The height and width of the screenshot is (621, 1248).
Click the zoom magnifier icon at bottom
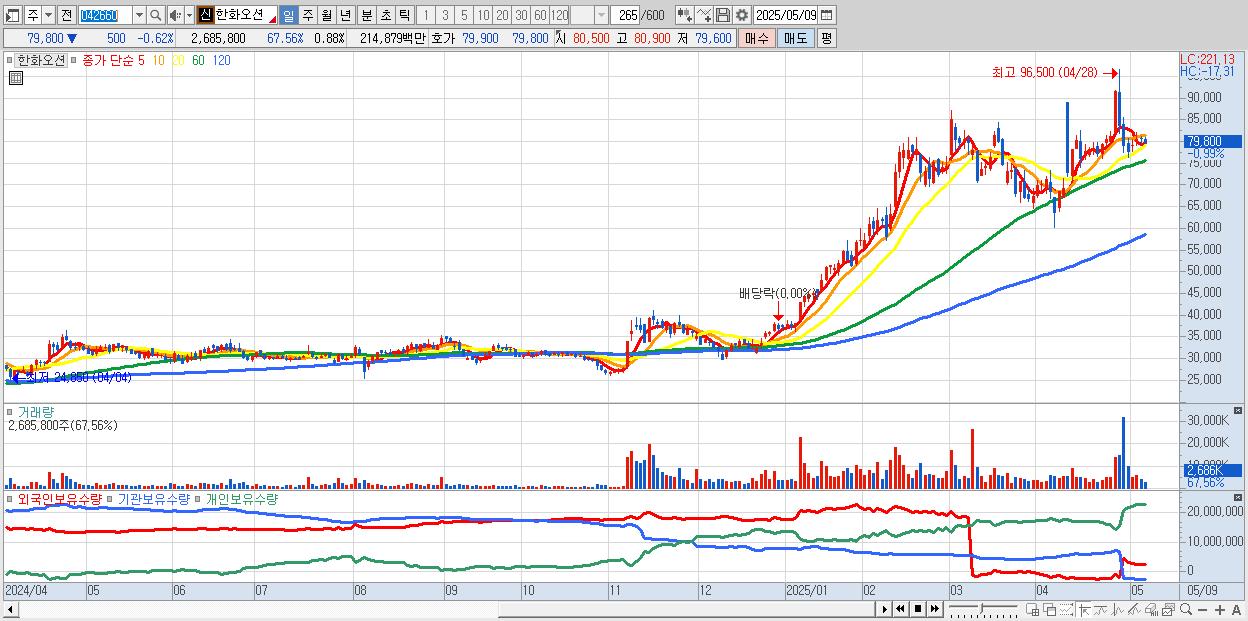point(1185,609)
